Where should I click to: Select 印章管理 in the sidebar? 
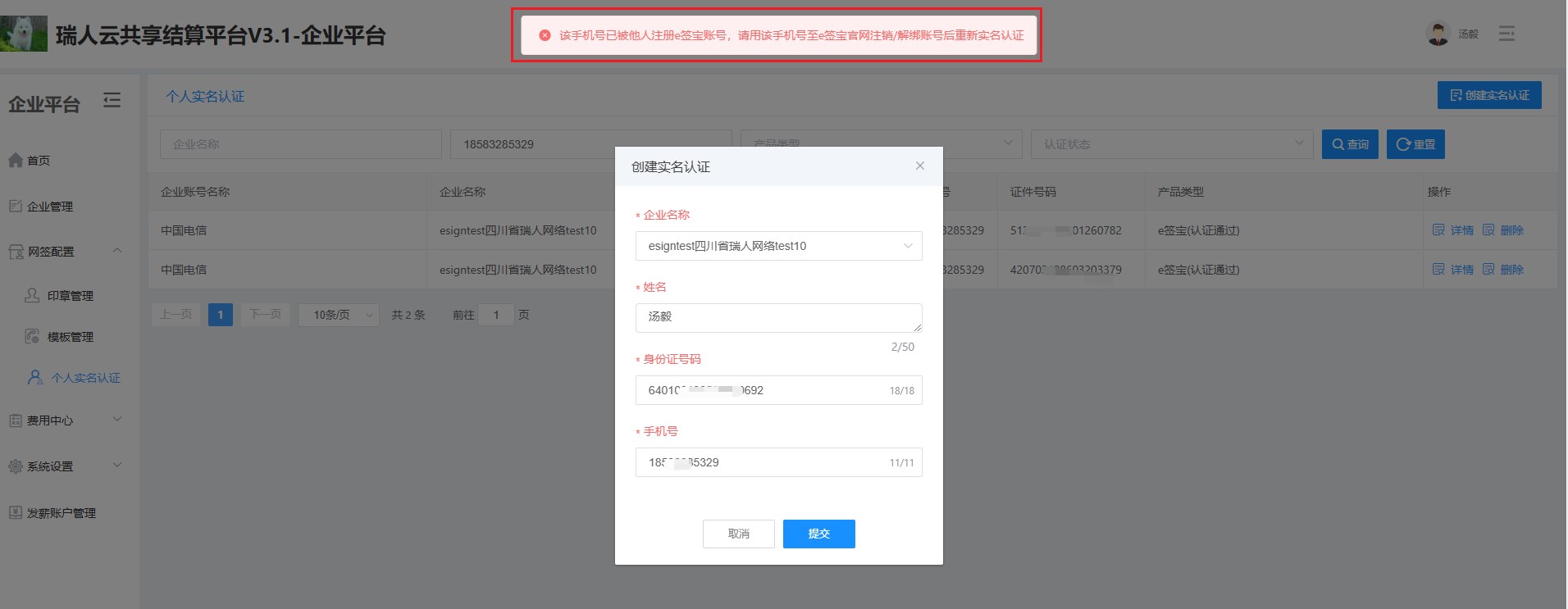[70, 296]
